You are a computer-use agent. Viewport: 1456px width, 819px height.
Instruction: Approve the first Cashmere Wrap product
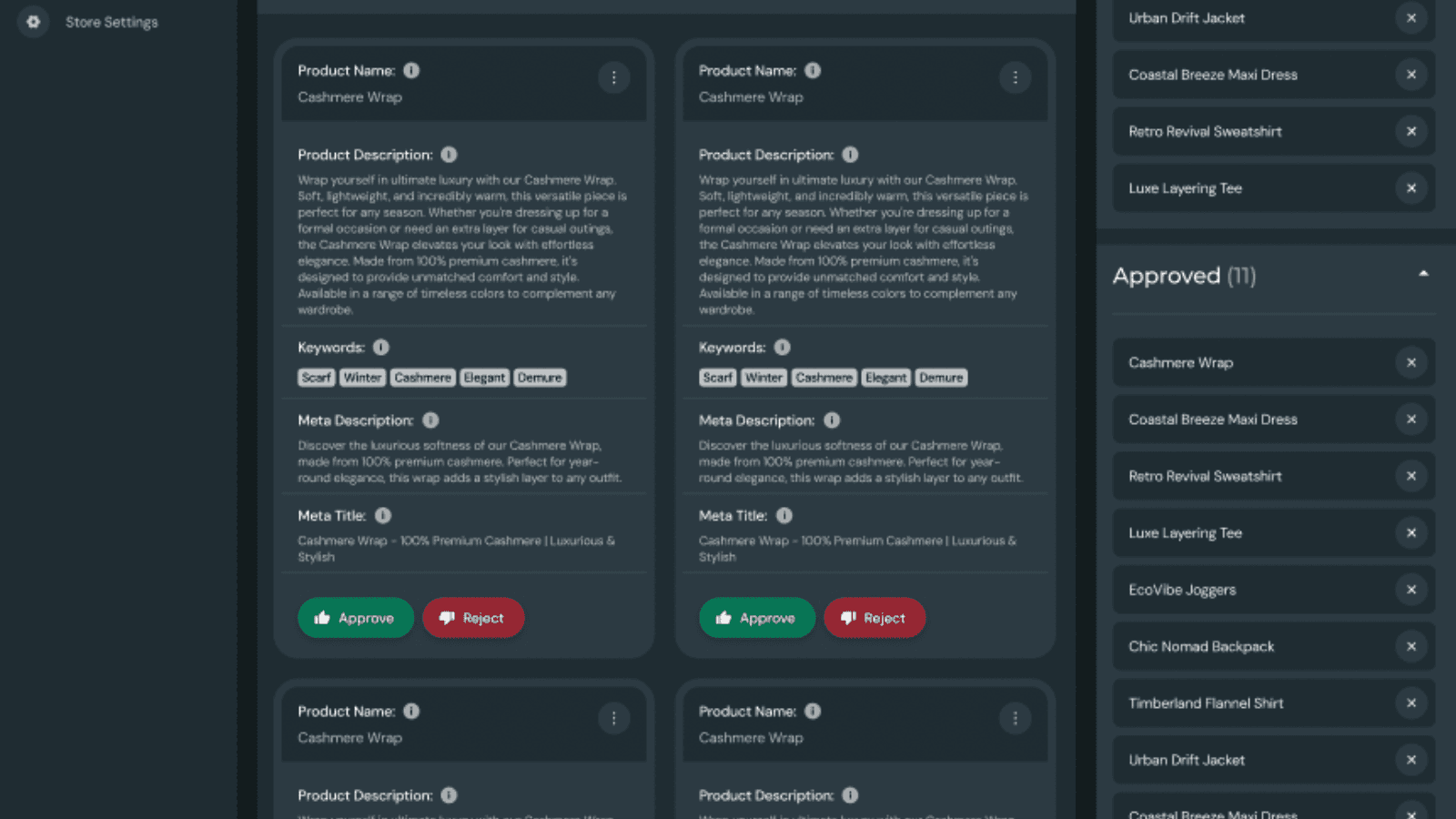356,618
